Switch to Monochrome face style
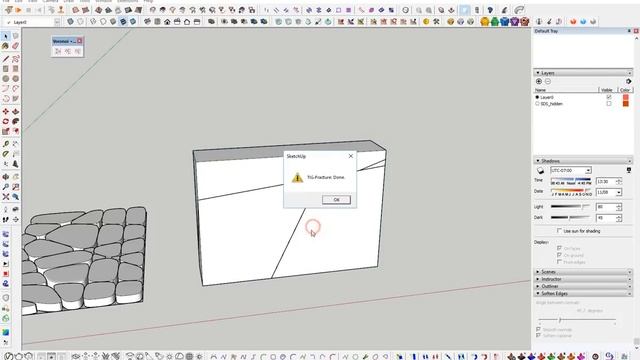This screenshot has height=360, width=640. point(133,22)
